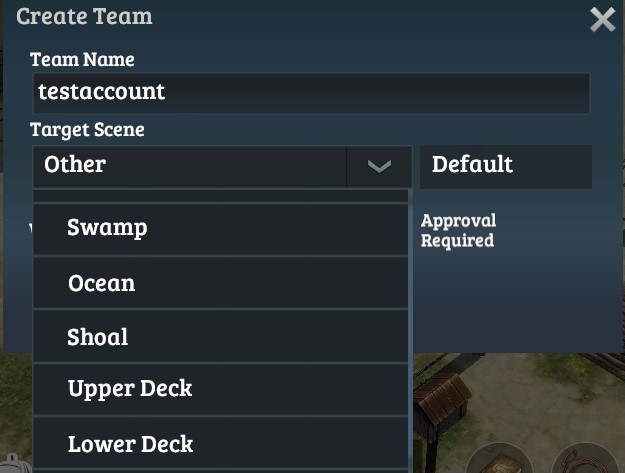Click the Team Name label
This screenshot has height=473, width=625.
tap(82, 60)
